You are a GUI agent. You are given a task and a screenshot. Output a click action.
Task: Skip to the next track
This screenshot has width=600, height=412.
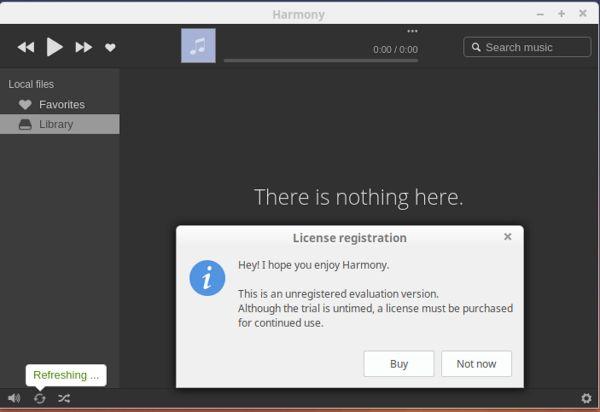click(x=84, y=47)
